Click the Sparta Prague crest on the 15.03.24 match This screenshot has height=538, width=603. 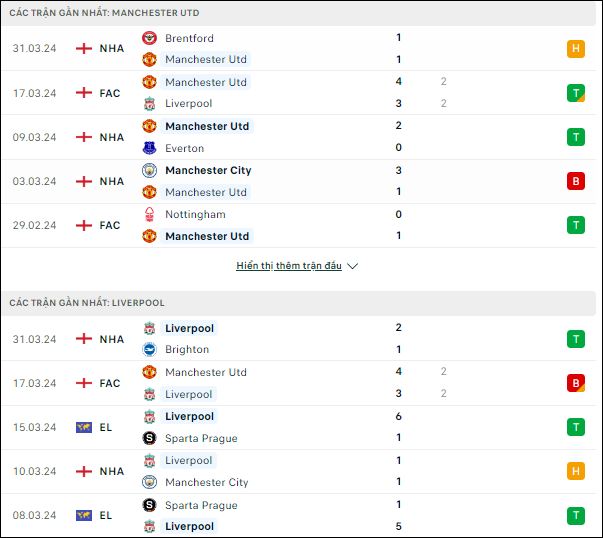(149, 438)
